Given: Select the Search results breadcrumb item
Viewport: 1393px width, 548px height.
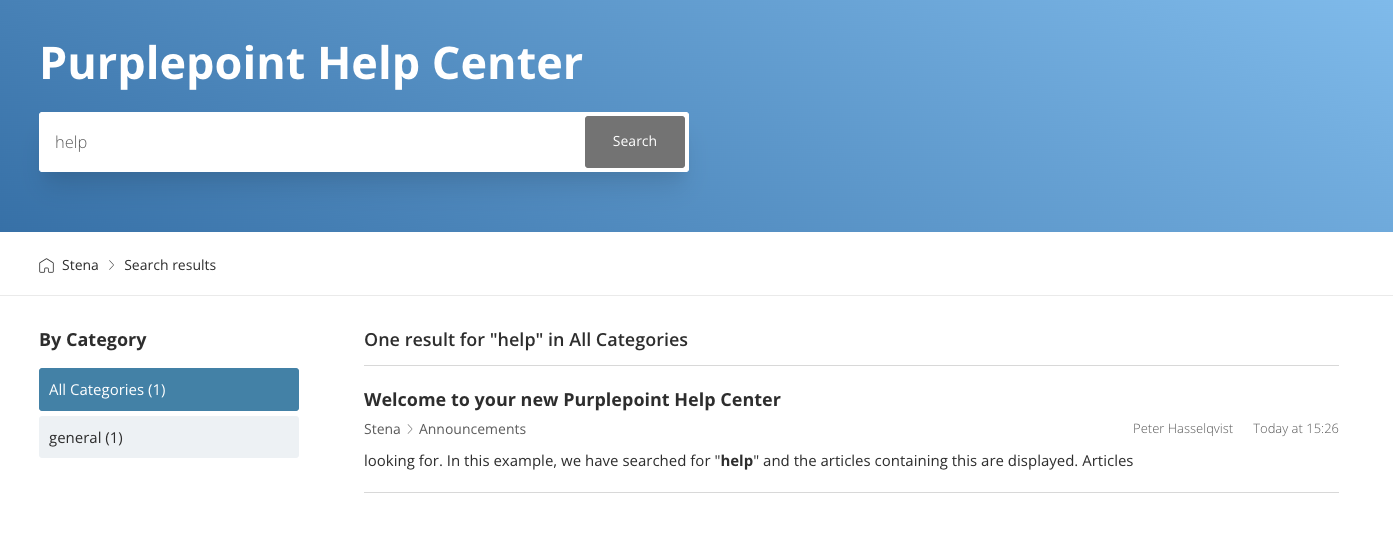Looking at the screenshot, I should (170, 266).
